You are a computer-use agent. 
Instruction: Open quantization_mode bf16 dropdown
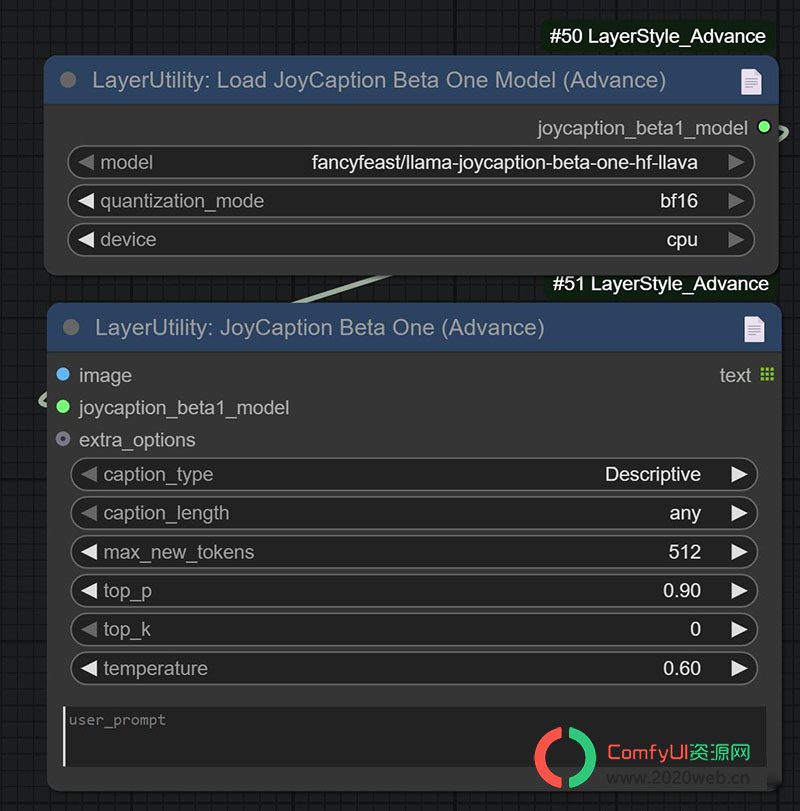(x=411, y=201)
